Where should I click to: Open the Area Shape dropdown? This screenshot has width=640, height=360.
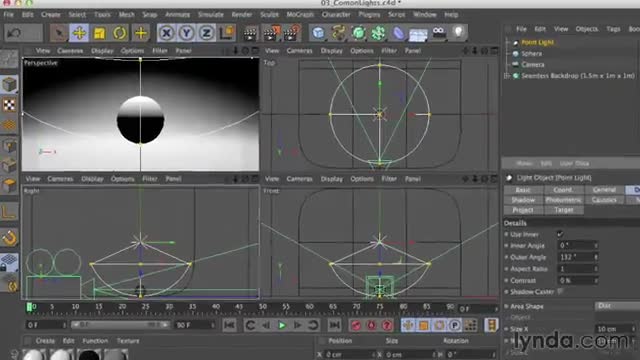(617, 306)
